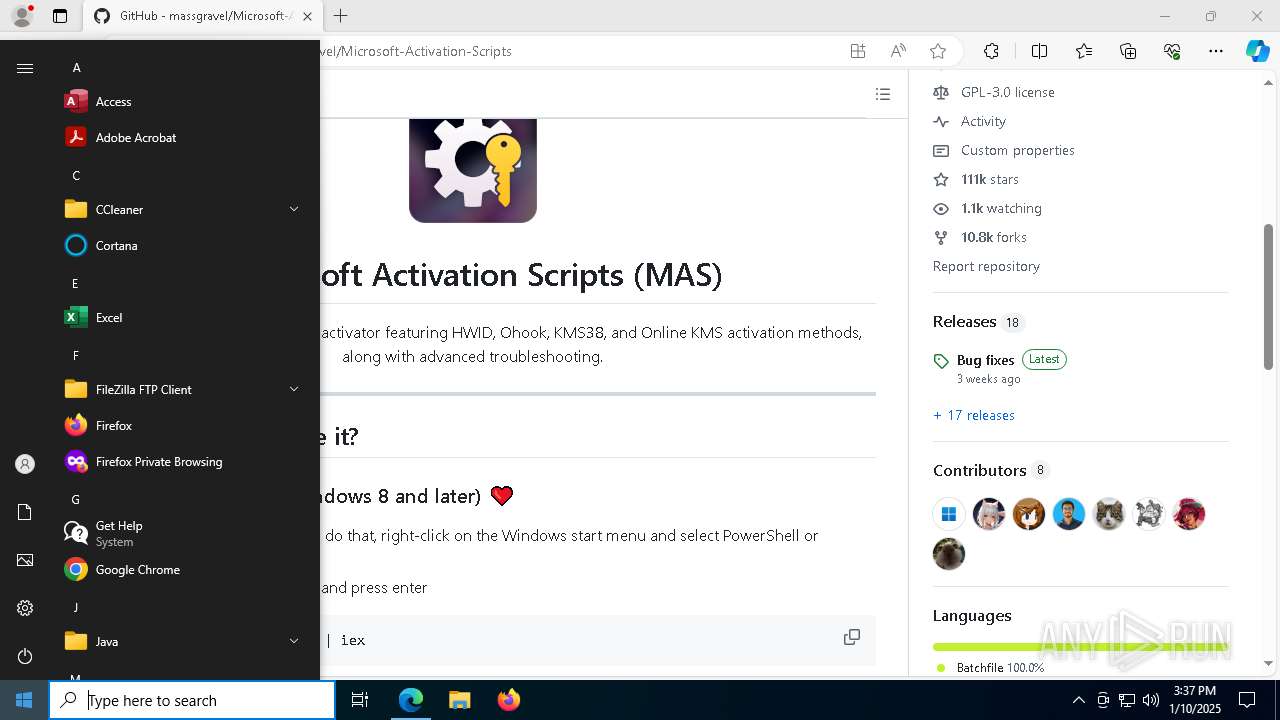The image size is (1280, 720).
Task: Add this page to favorites star
Action: (937, 51)
